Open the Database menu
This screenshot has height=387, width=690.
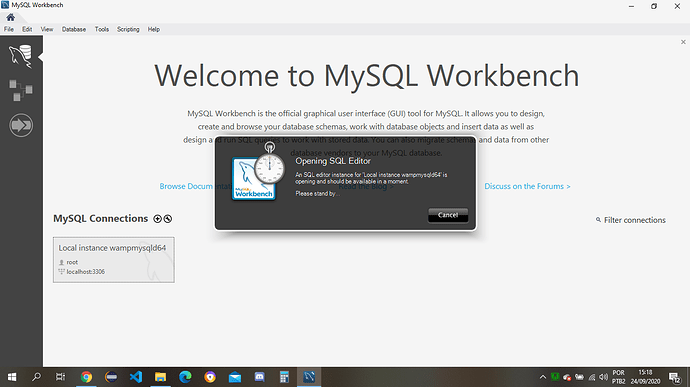[73, 29]
